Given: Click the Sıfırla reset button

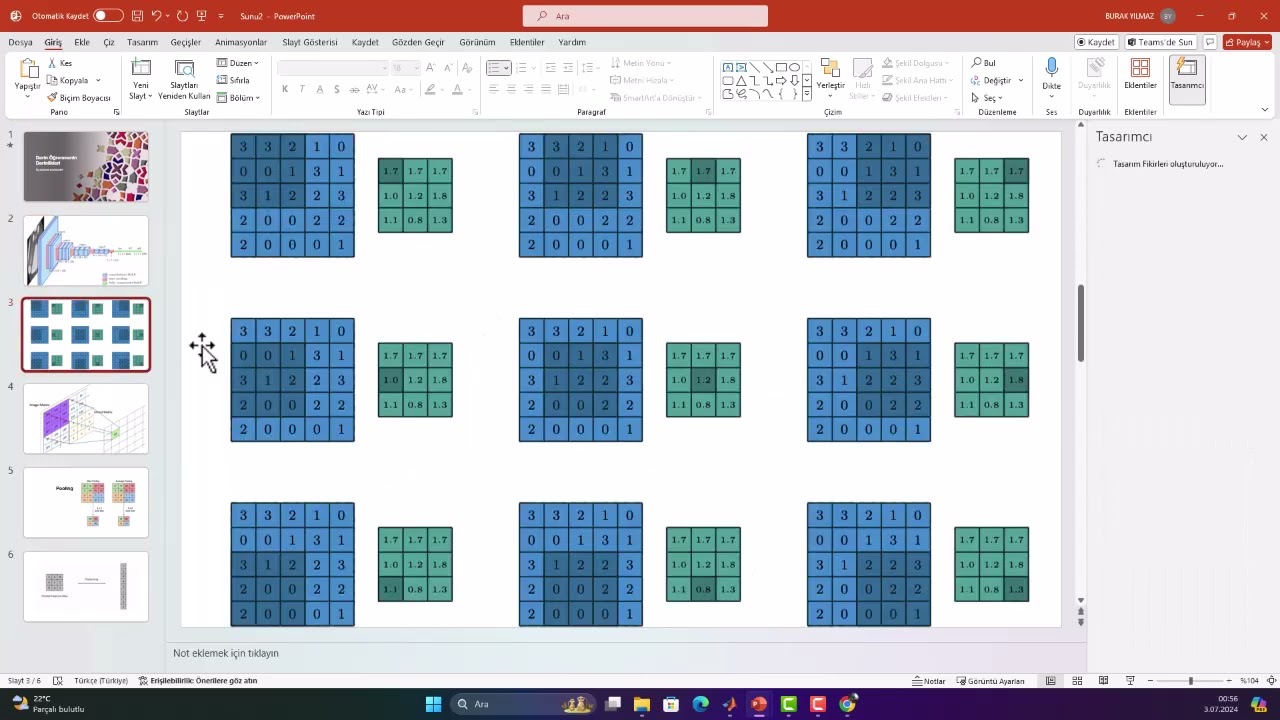Looking at the screenshot, I should point(233,80).
